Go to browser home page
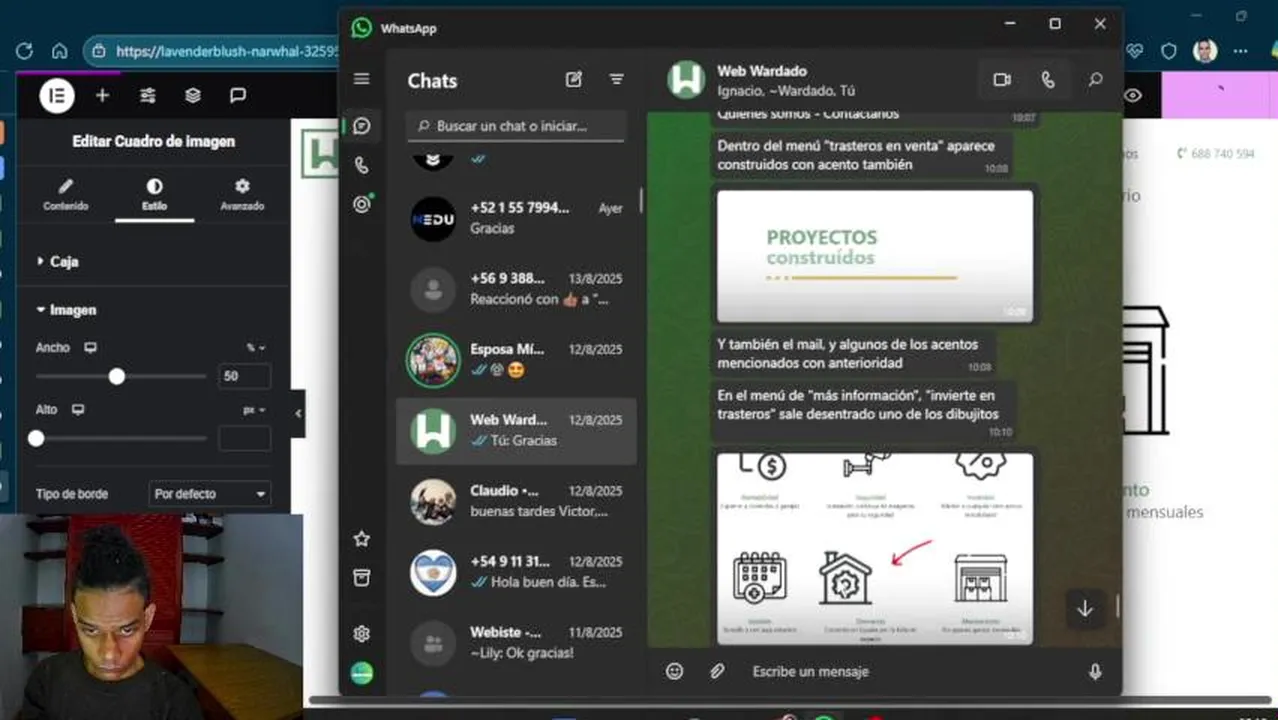This screenshot has height=720, width=1278. (x=60, y=51)
